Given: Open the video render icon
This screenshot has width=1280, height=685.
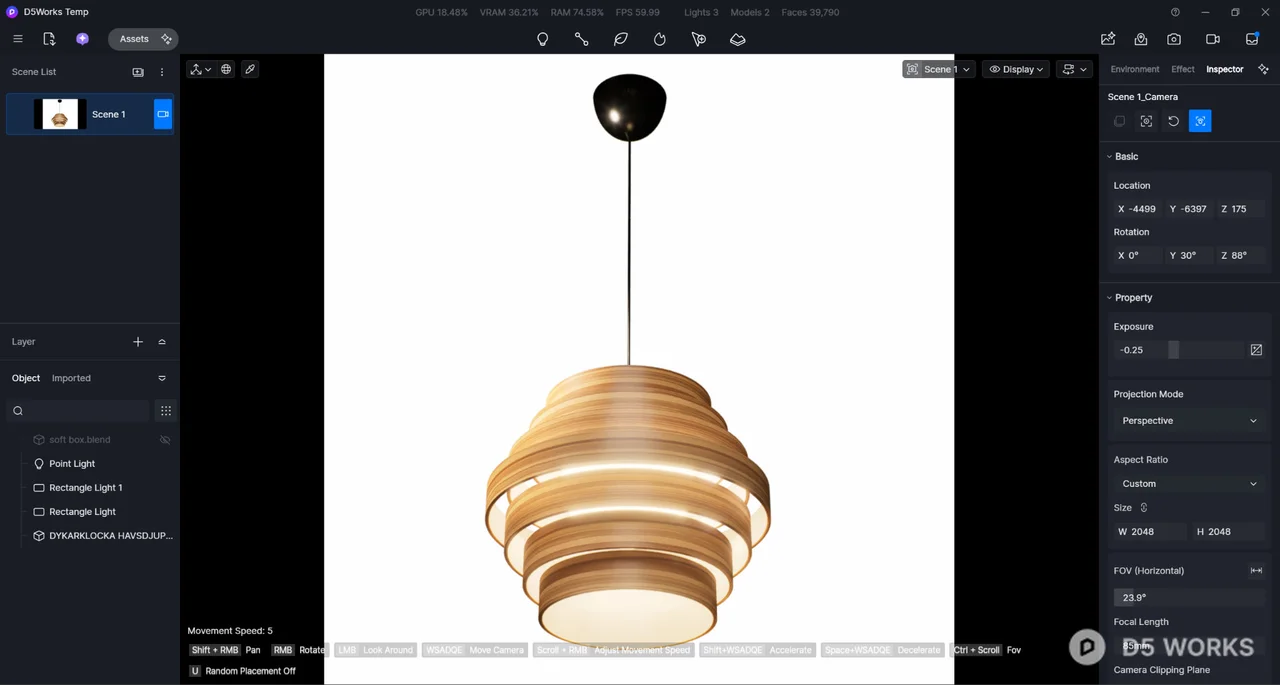Looking at the screenshot, I should tap(1213, 39).
